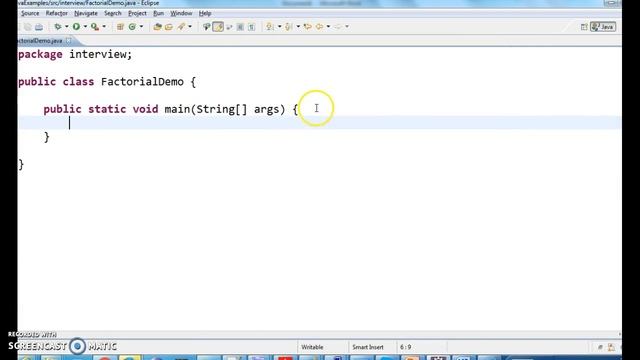This screenshot has height=360, width=640.
Task: Jump to Last Edit Location icon
Action: [x=307, y=27]
